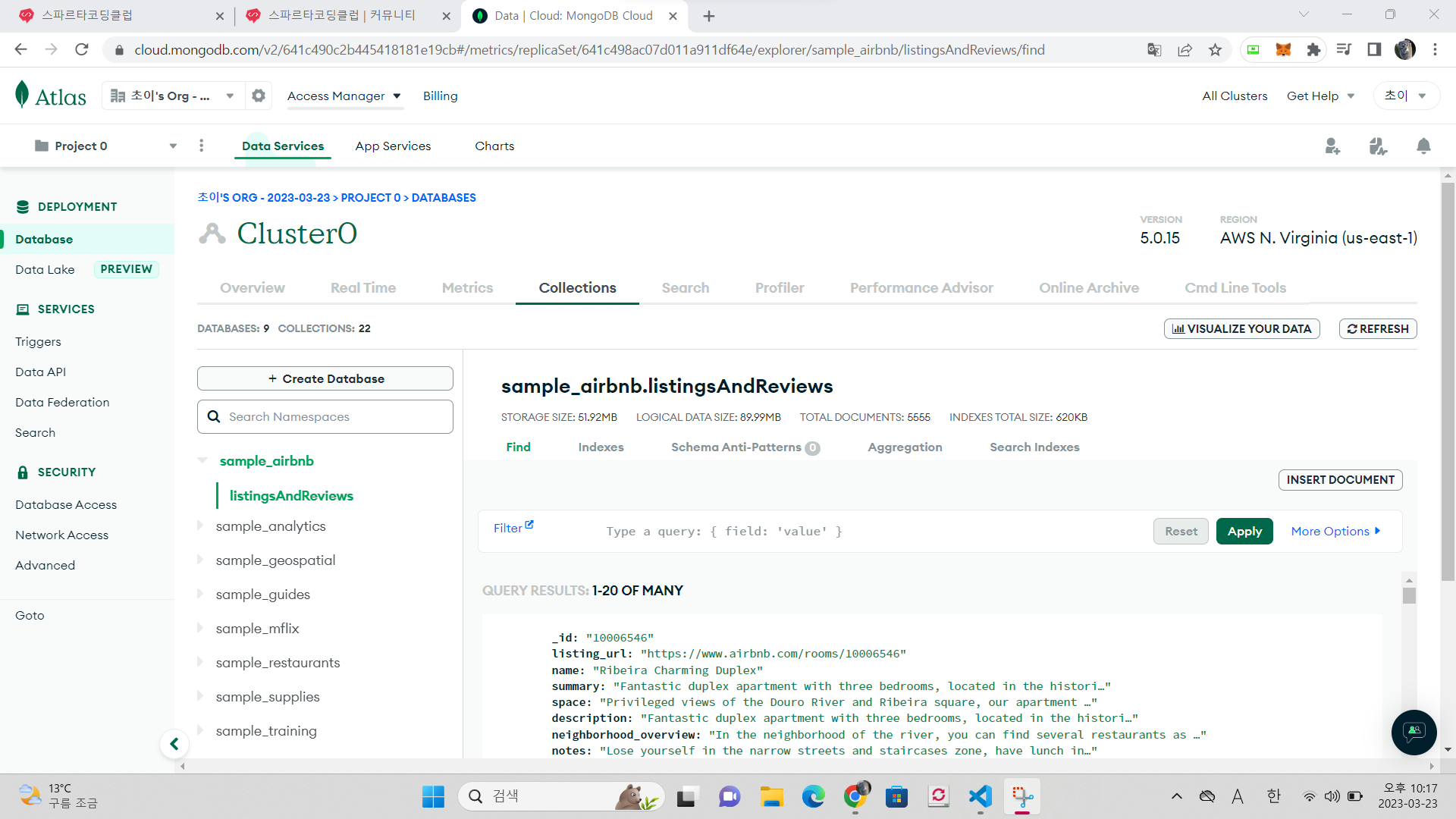Open the browser profile avatar
The height and width of the screenshot is (819, 1456).
click(x=1405, y=50)
